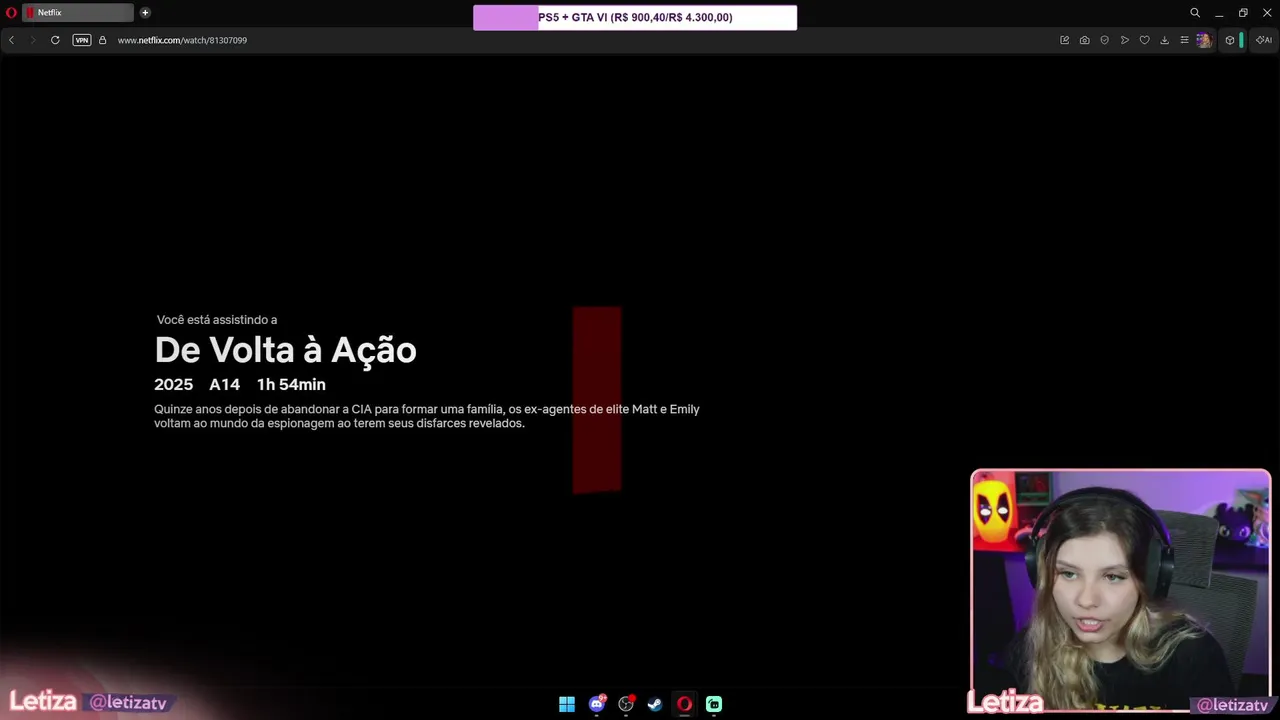Open Opera Easy Setup sliders icon
This screenshot has width=1280, height=720.
pos(1184,40)
